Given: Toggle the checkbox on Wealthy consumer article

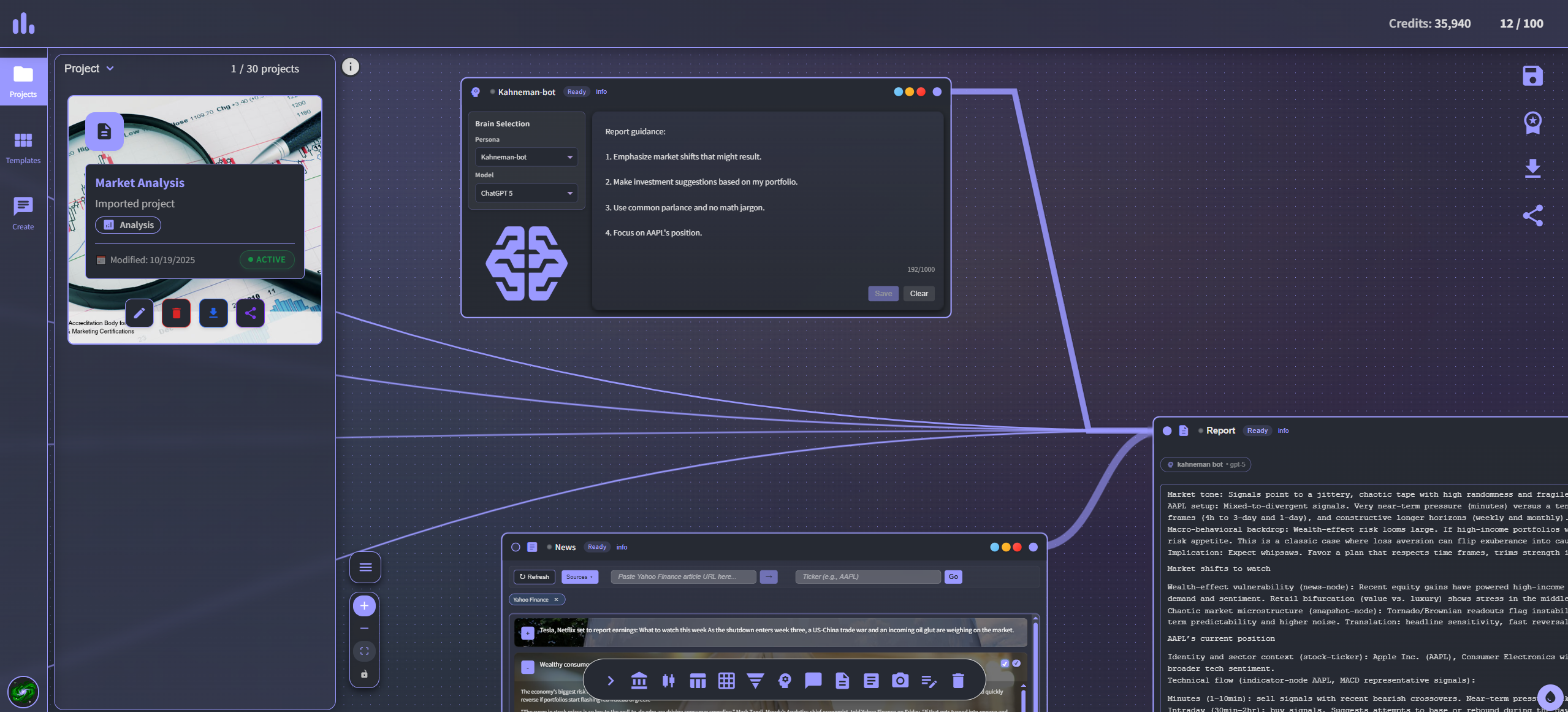Looking at the screenshot, I should (1005, 664).
